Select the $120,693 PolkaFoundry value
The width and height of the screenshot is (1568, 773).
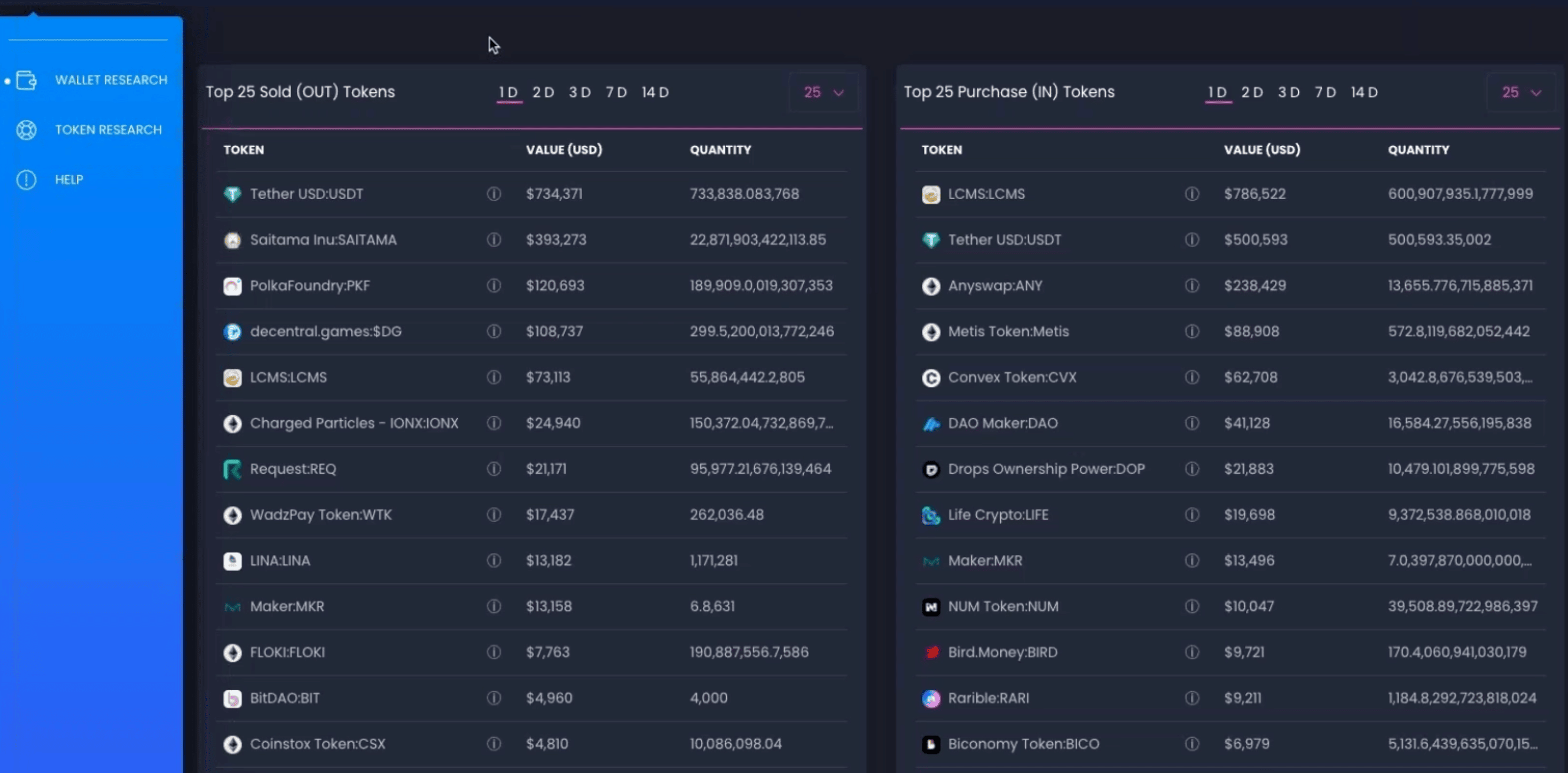pyautogui.click(x=555, y=286)
